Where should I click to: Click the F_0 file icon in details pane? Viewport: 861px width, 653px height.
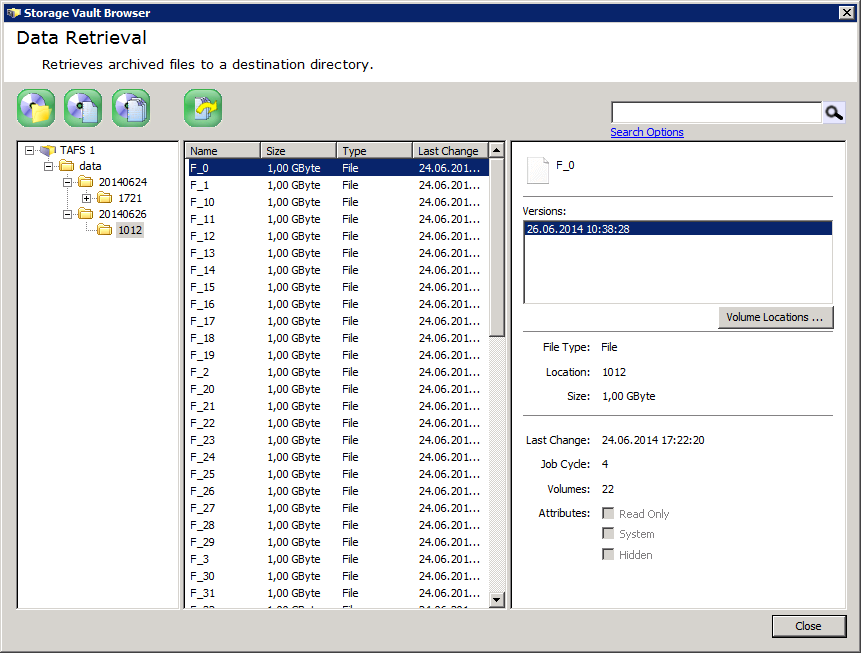pyautogui.click(x=538, y=170)
